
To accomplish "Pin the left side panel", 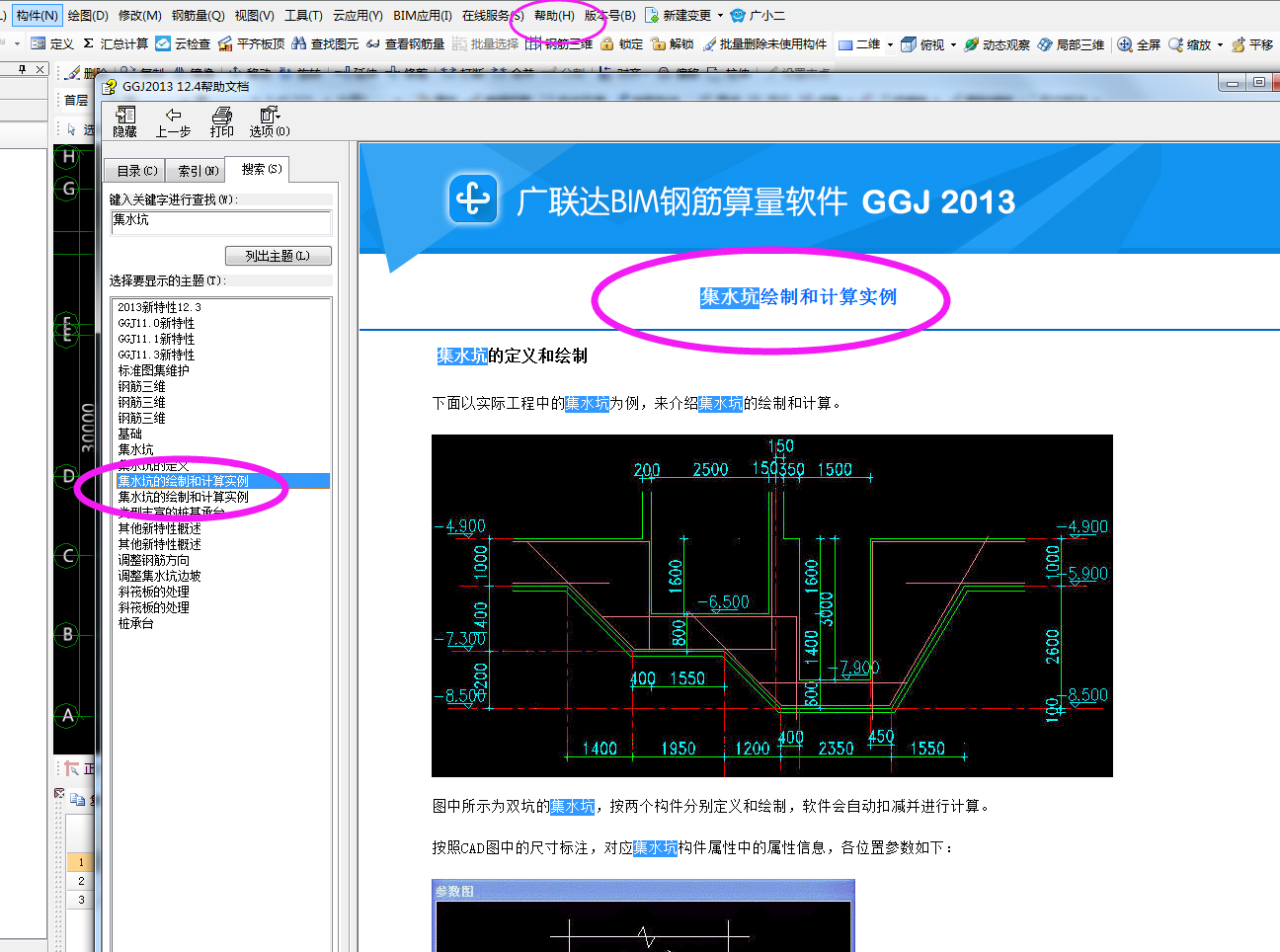I will tap(22, 69).
